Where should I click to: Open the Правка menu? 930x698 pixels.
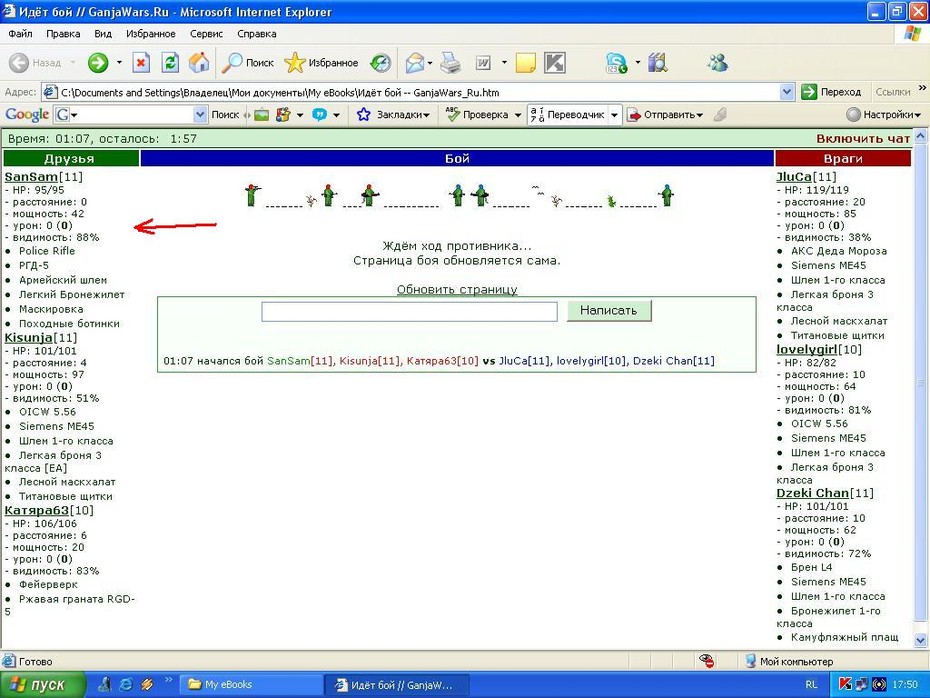click(63, 34)
